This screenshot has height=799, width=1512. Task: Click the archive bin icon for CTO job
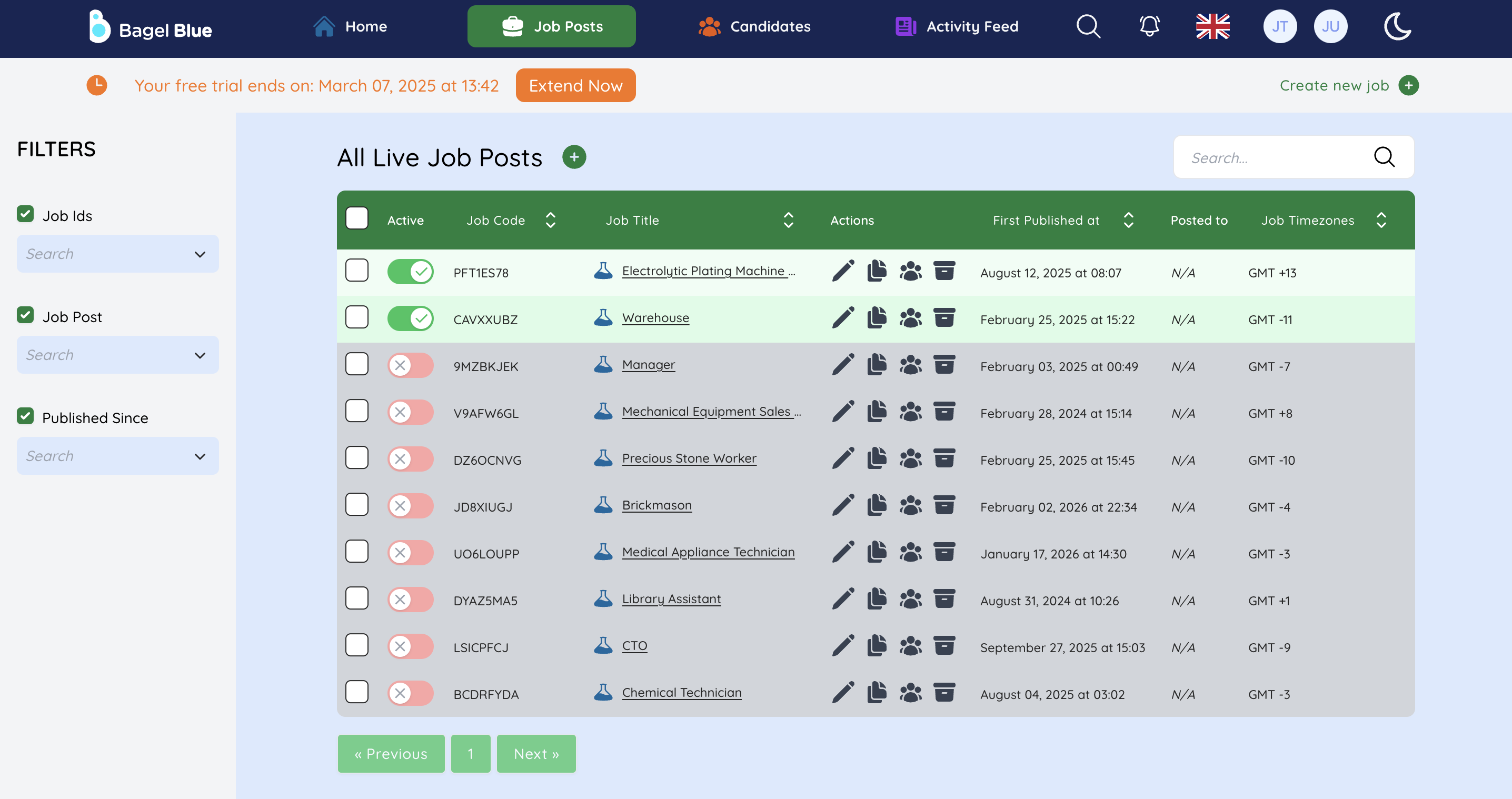pos(946,645)
